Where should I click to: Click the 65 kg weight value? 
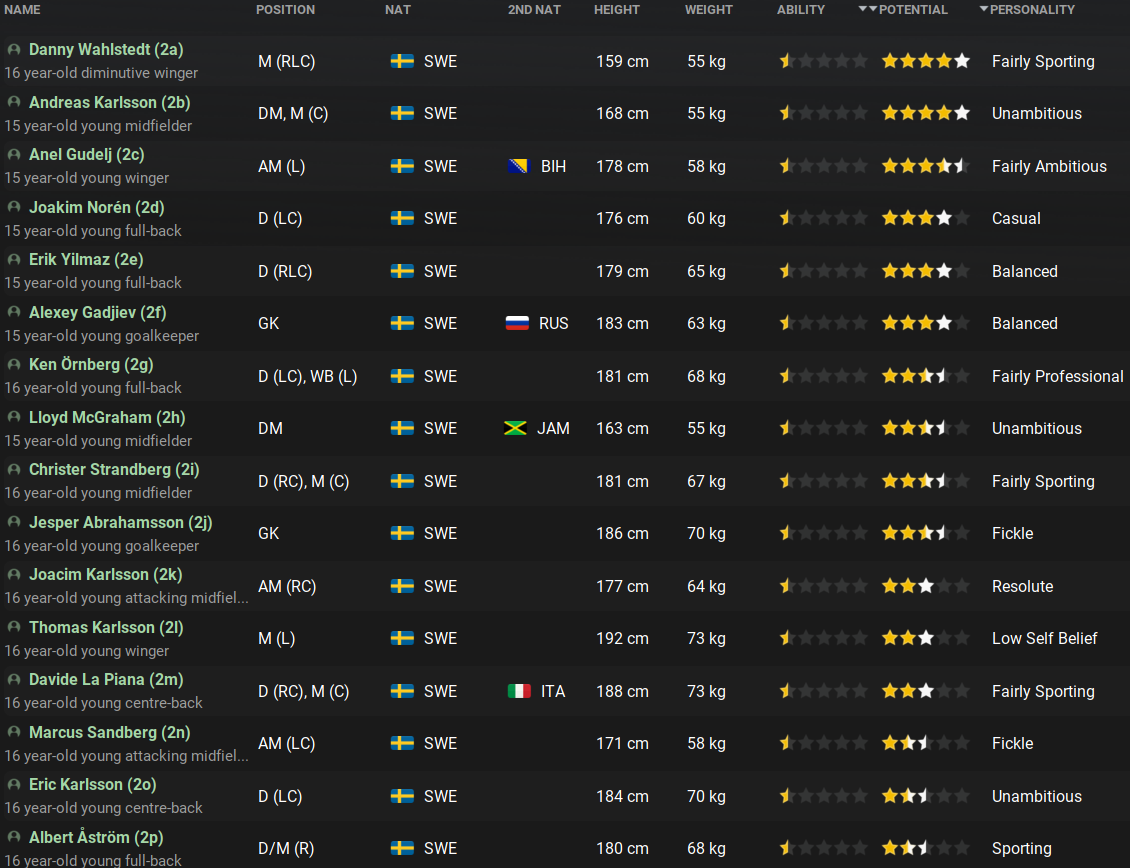pyautogui.click(x=706, y=272)
